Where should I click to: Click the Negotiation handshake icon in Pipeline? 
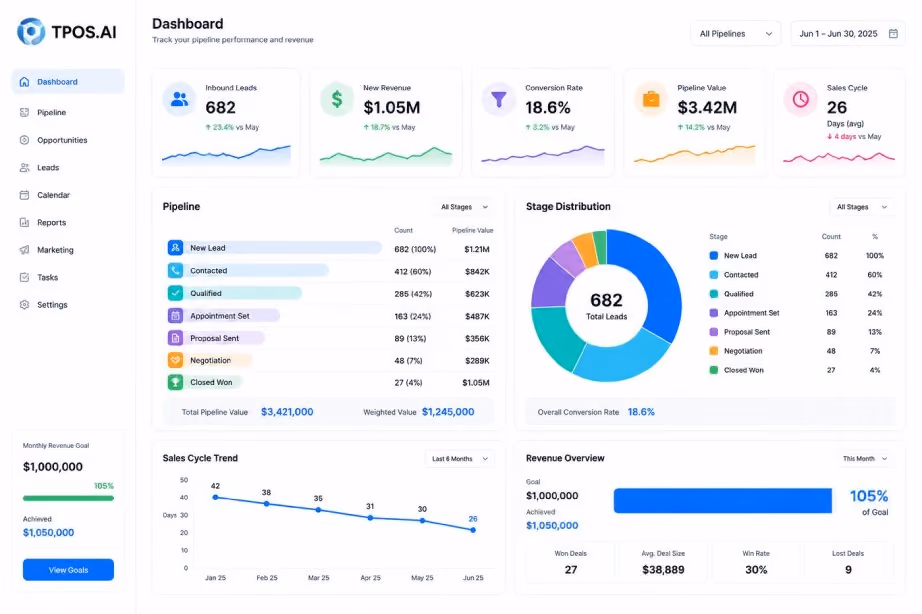175,360
